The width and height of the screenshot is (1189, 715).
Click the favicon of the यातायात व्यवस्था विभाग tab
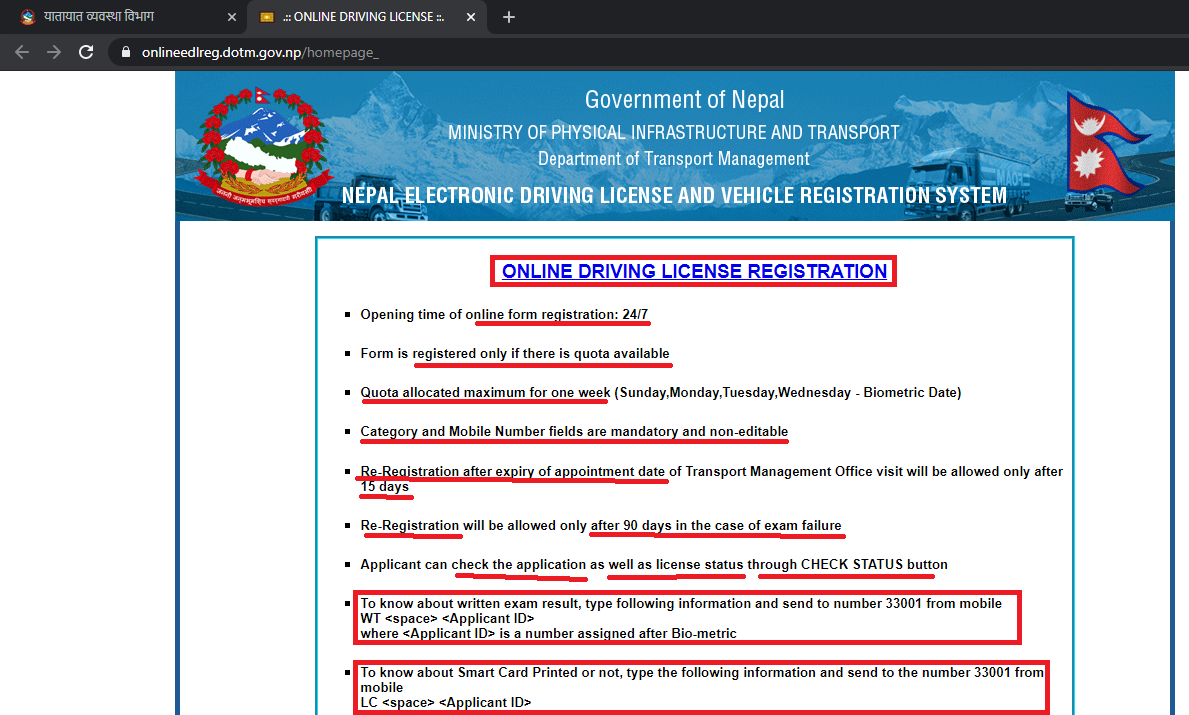(x=28, y=16)
